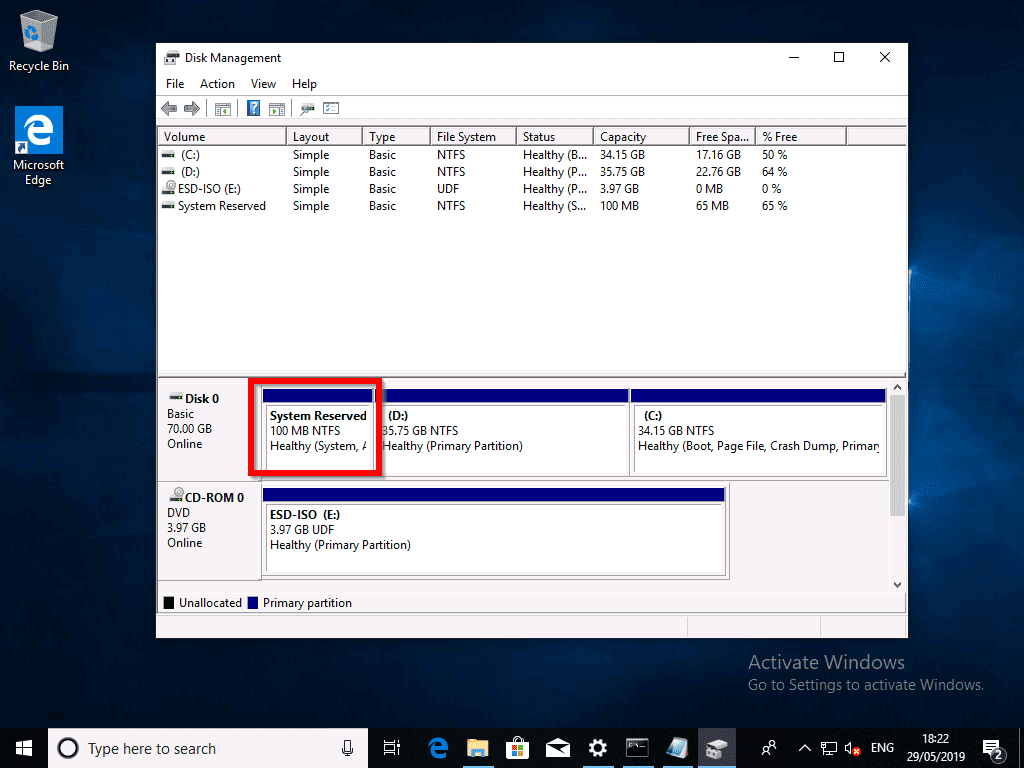Image resolution: width=1024 pixels, height=768 pixels.
Task: Sort by the Free Space column header
Action: pyautogui.click(x=722, y=136)
